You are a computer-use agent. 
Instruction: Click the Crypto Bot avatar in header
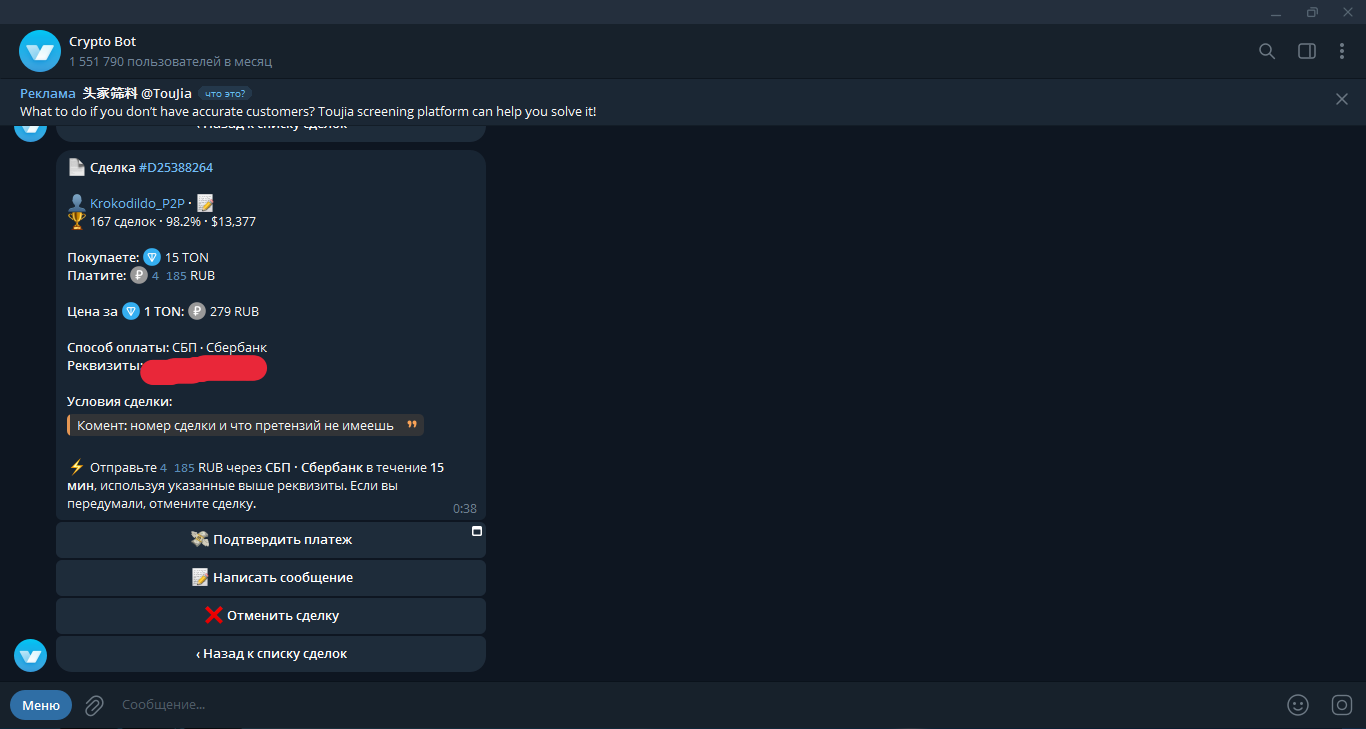(x=40, y=51)
